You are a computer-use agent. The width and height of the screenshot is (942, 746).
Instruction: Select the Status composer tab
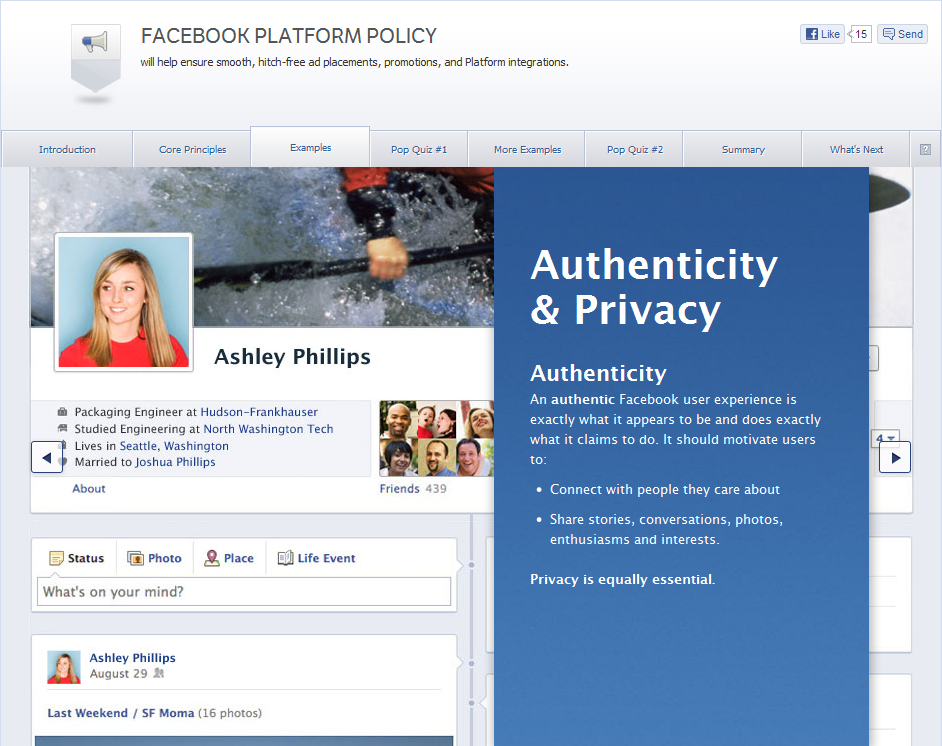[76, 558]
